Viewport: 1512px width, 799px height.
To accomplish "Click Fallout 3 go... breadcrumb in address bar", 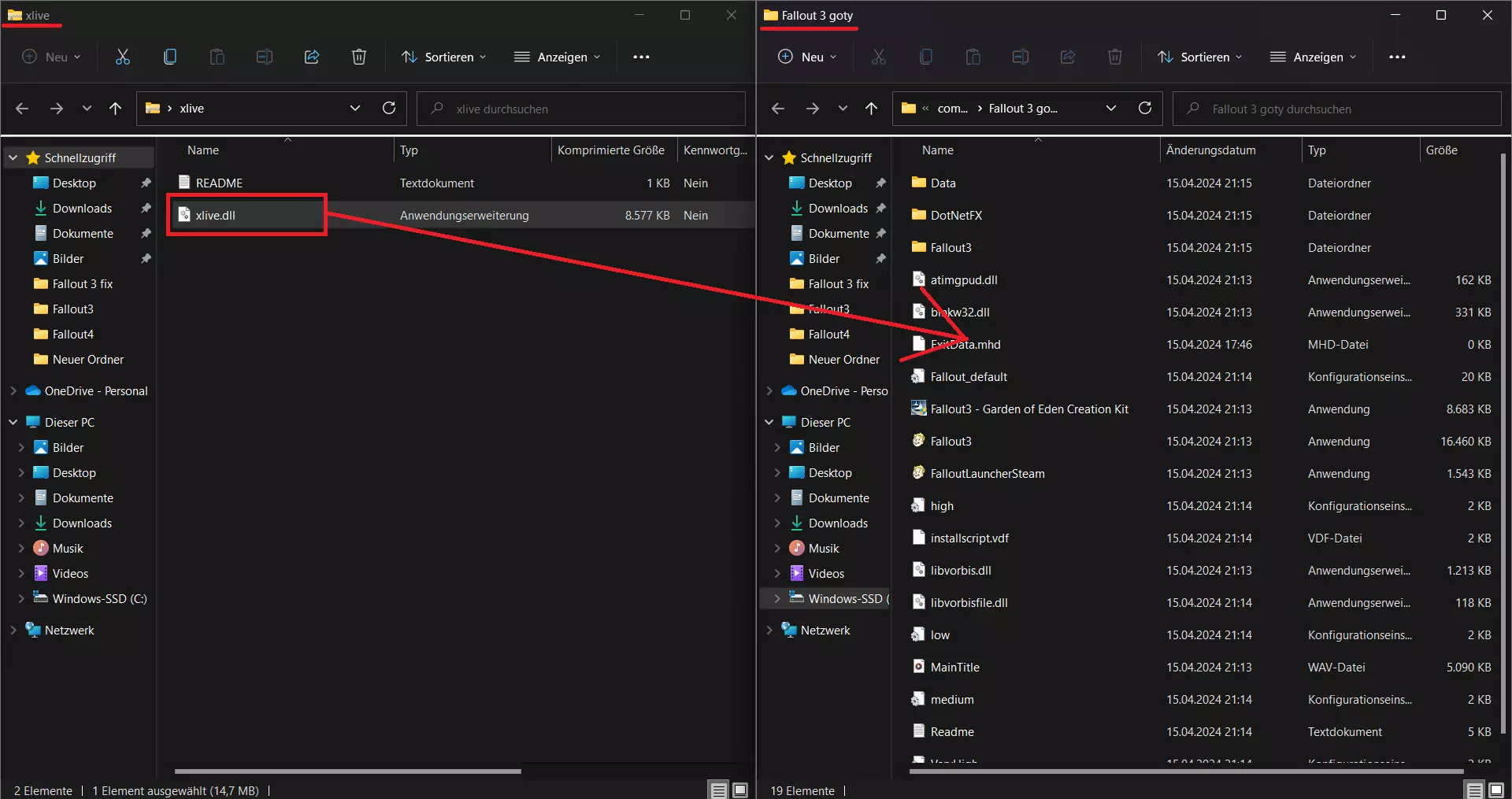I will [1023, 109].
